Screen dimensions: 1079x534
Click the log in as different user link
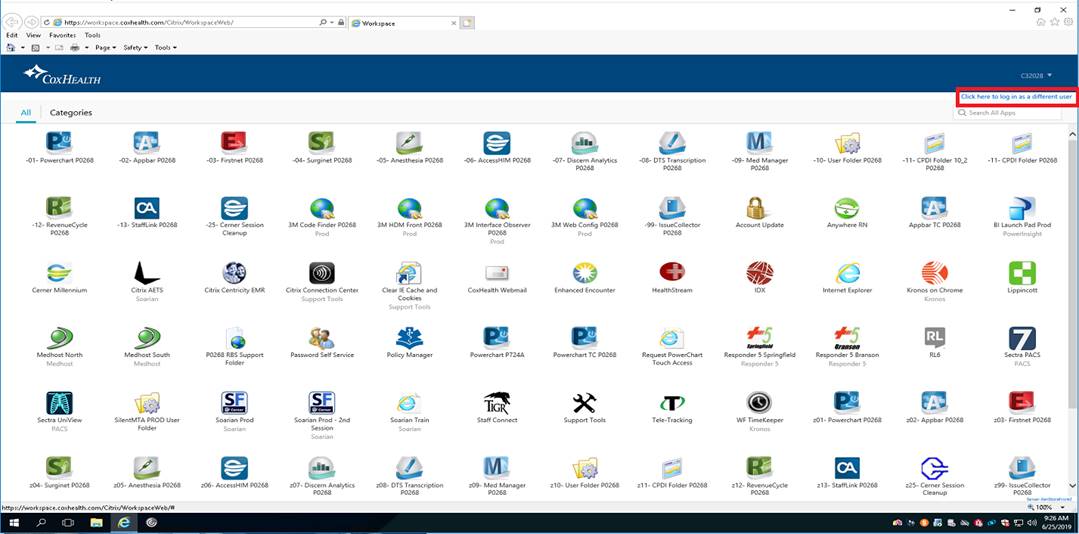click(x=1016, y=97)
